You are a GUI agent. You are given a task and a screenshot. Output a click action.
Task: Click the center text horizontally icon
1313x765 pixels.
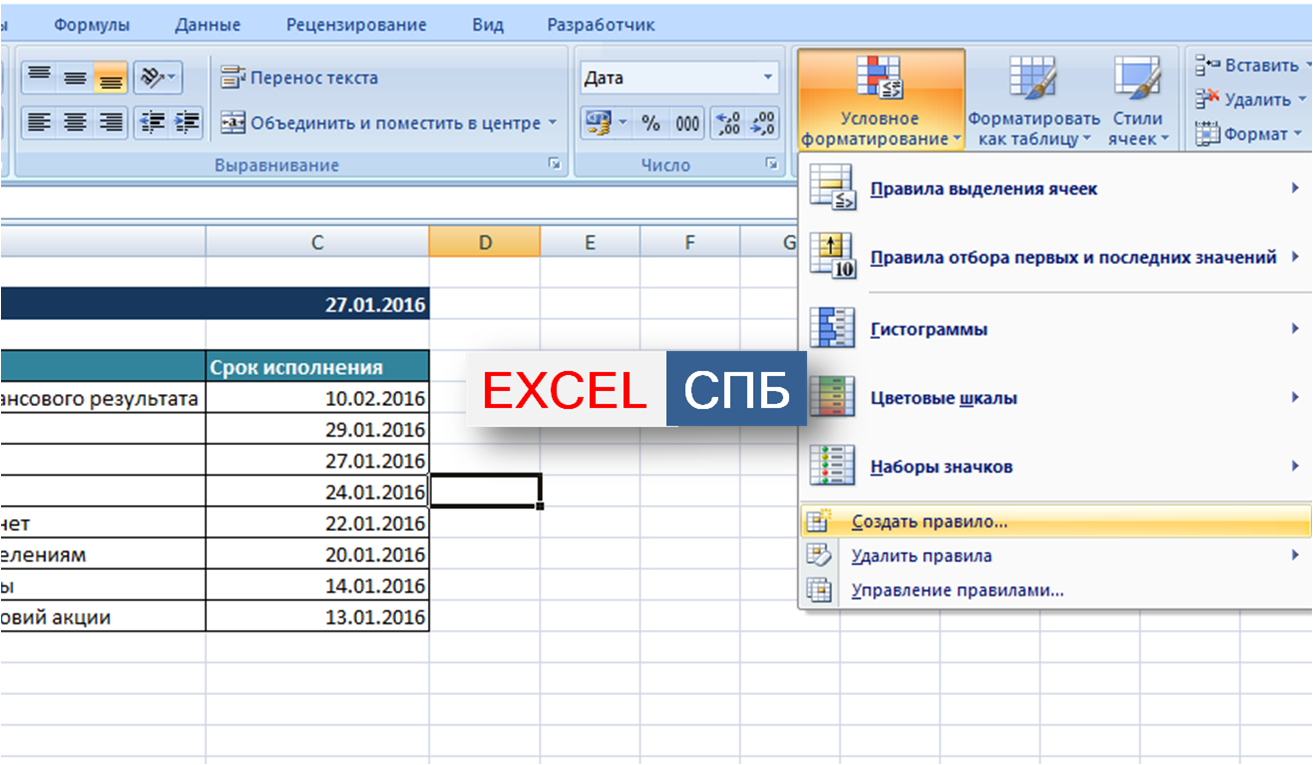(75, 123)
